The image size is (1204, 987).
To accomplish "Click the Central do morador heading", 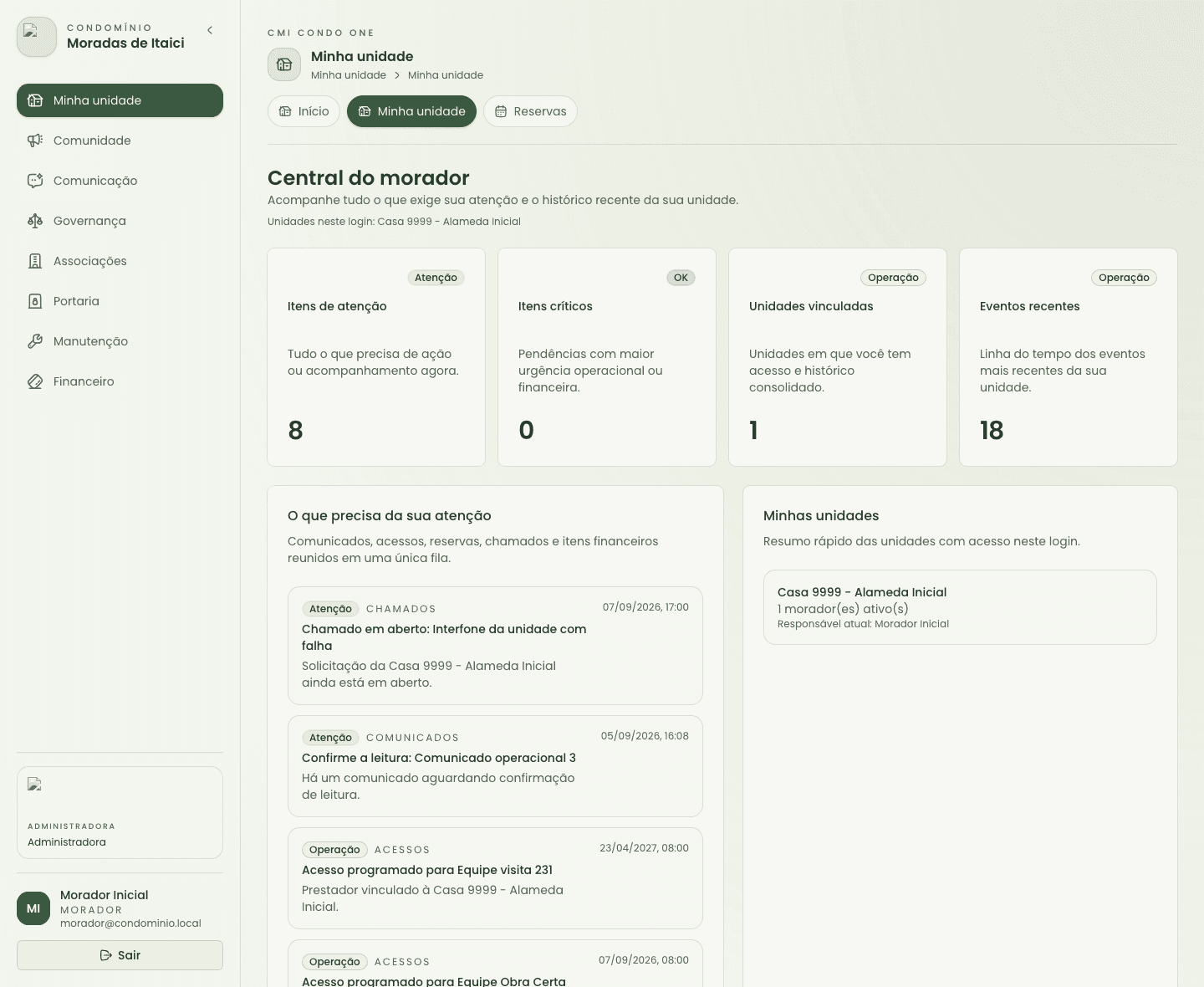I will coord(369,178).
